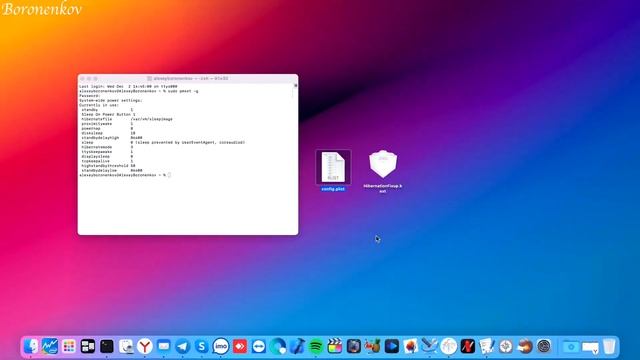Image resolution: width=640 pixels, height=360 pixels.
Task: Open the Preview app in the dock
Action: [x=126, y=346]
